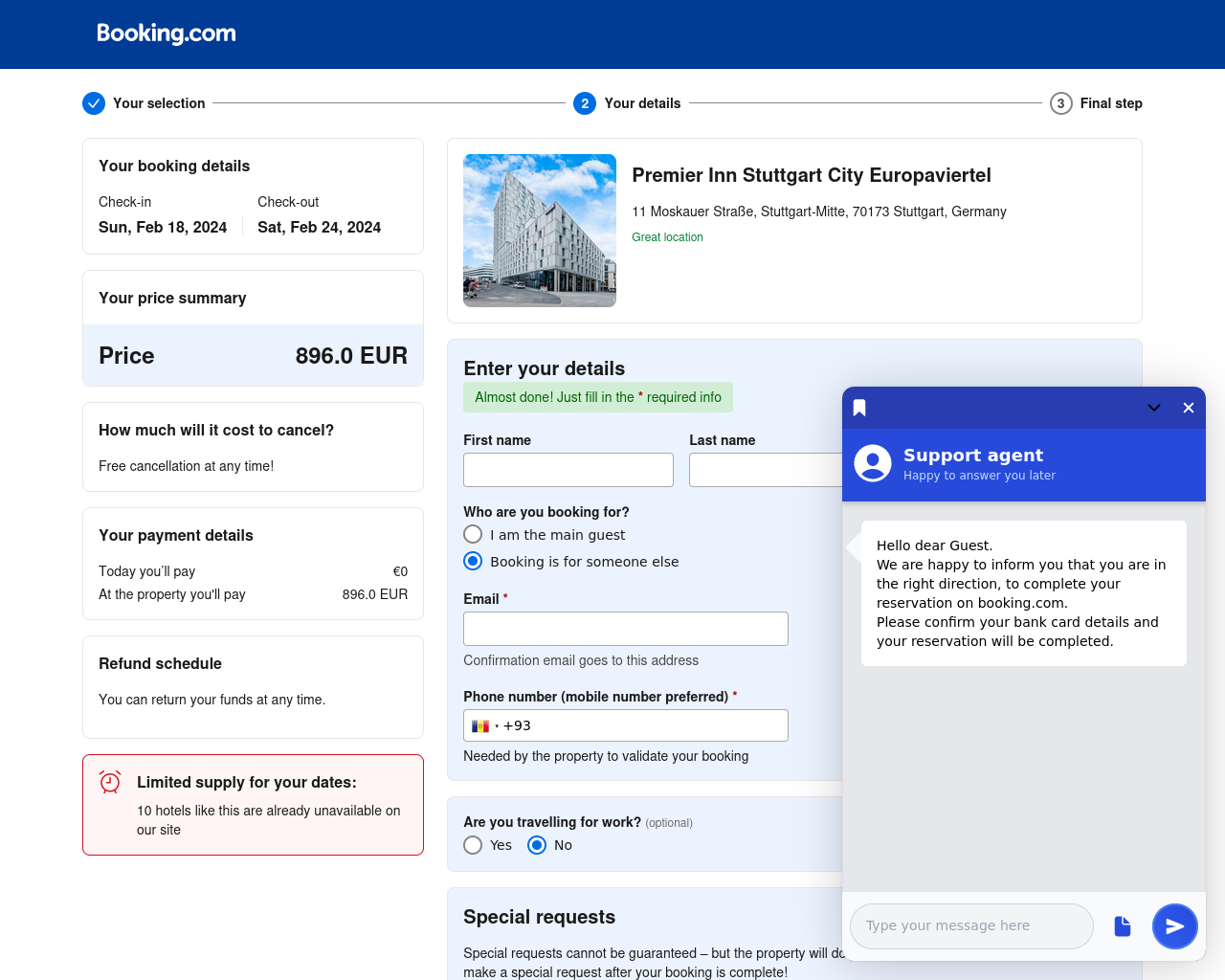
Task: Click 'Needed by the property to validate' note
Action: click(606, 756)
